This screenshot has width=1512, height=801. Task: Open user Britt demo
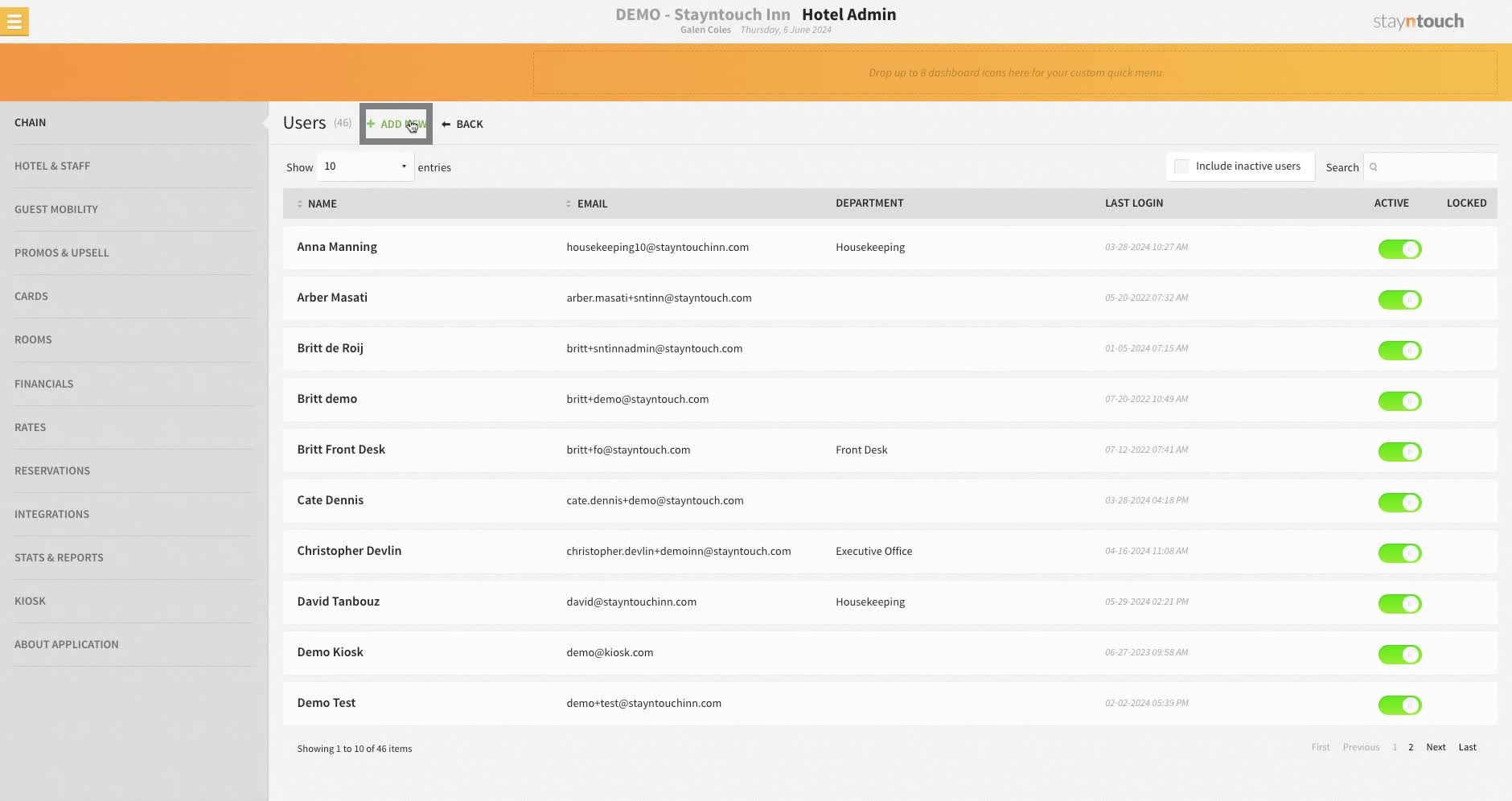click(327, 399)
